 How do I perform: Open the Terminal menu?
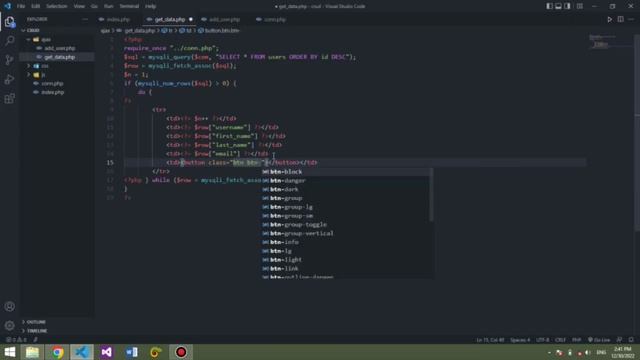[x=129, y=6]
